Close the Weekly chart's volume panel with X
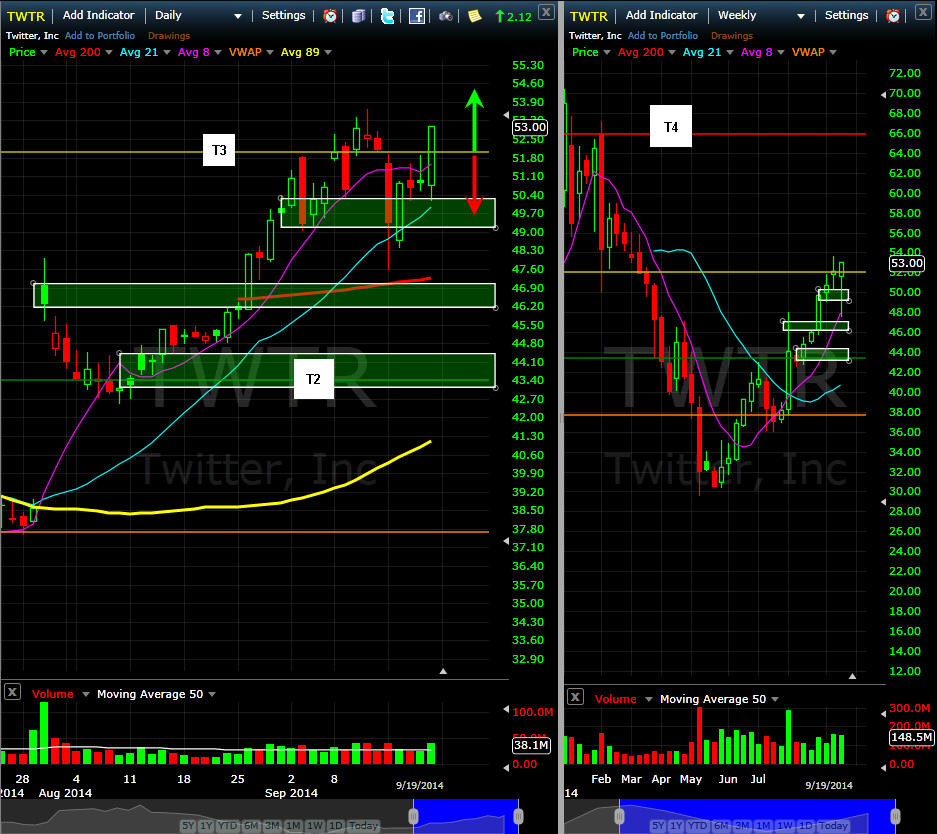937x834 pixels. point(575,697)
